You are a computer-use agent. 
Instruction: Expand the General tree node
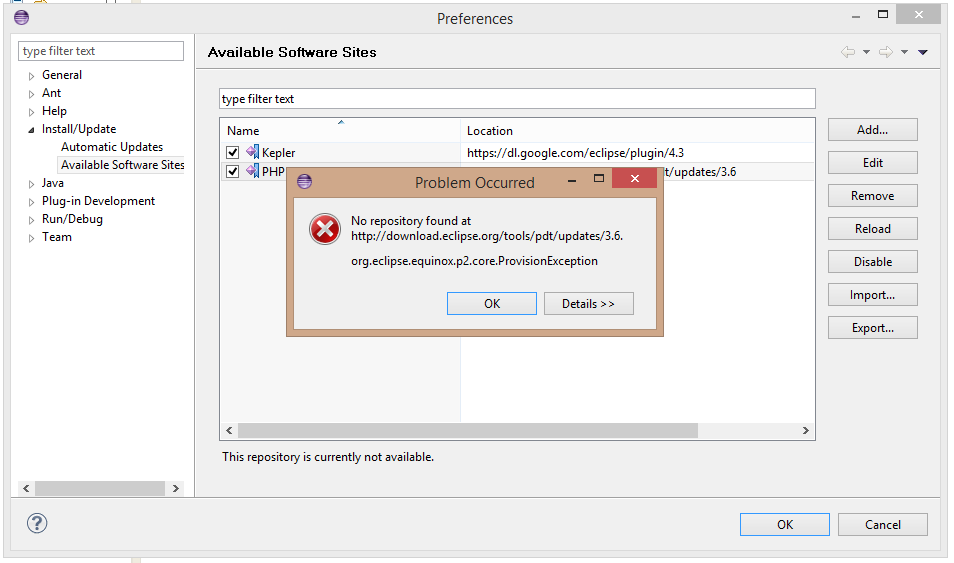31,76
